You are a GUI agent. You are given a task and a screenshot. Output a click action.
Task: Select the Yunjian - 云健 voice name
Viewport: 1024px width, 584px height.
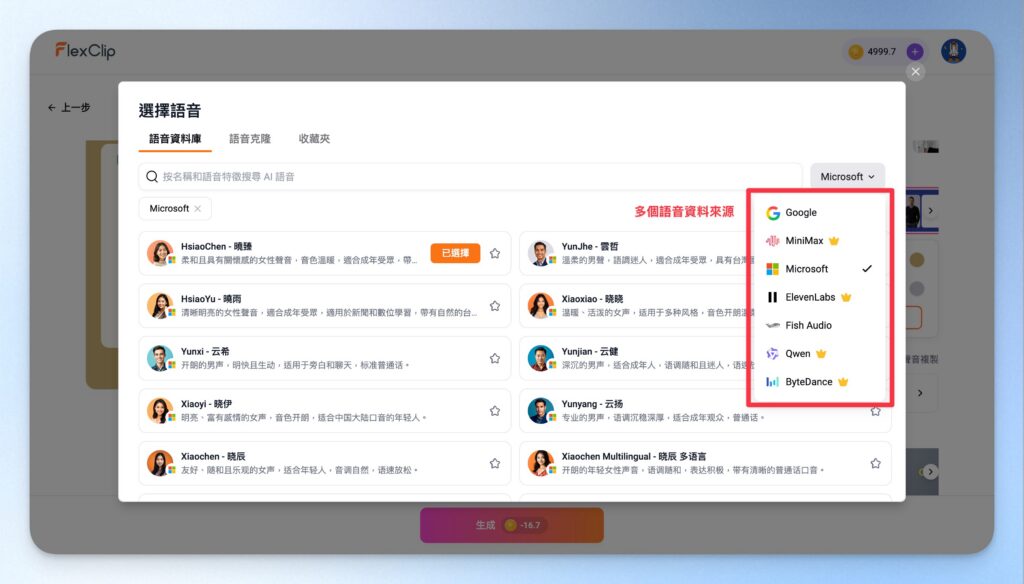pyautogui.click(x=590, y=351)
